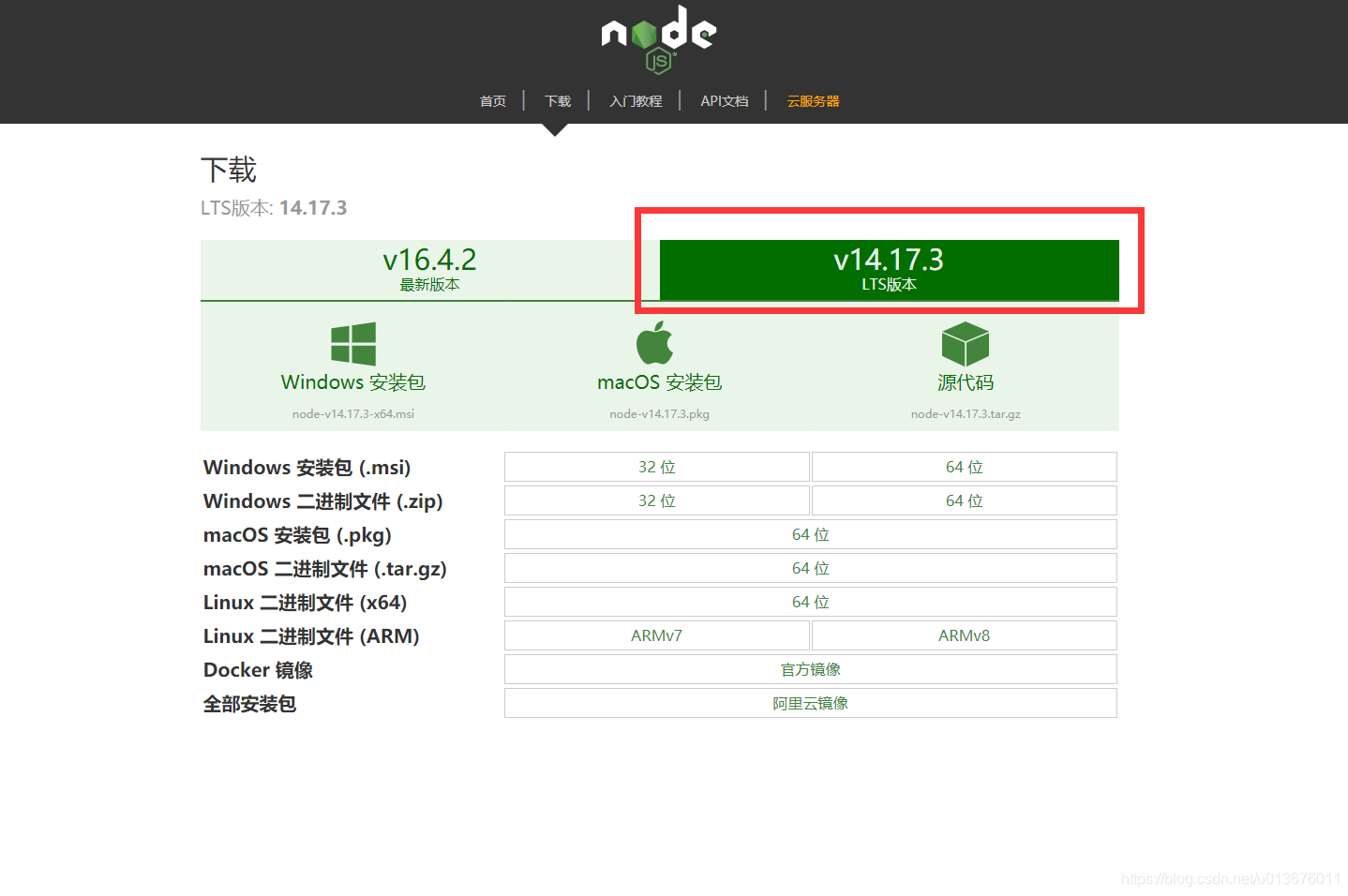Image resolution: width=1348 pixels, height=896 pixels.
Task: Download macOS .tar.gz 64 位 binary
Action: (811, 568)
